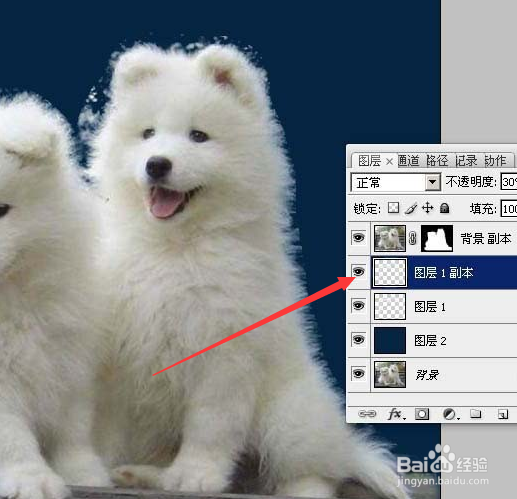This screenshot has height=499, width=517.
Task: Select the layer named 图层 2
Action: coord(430,341)
